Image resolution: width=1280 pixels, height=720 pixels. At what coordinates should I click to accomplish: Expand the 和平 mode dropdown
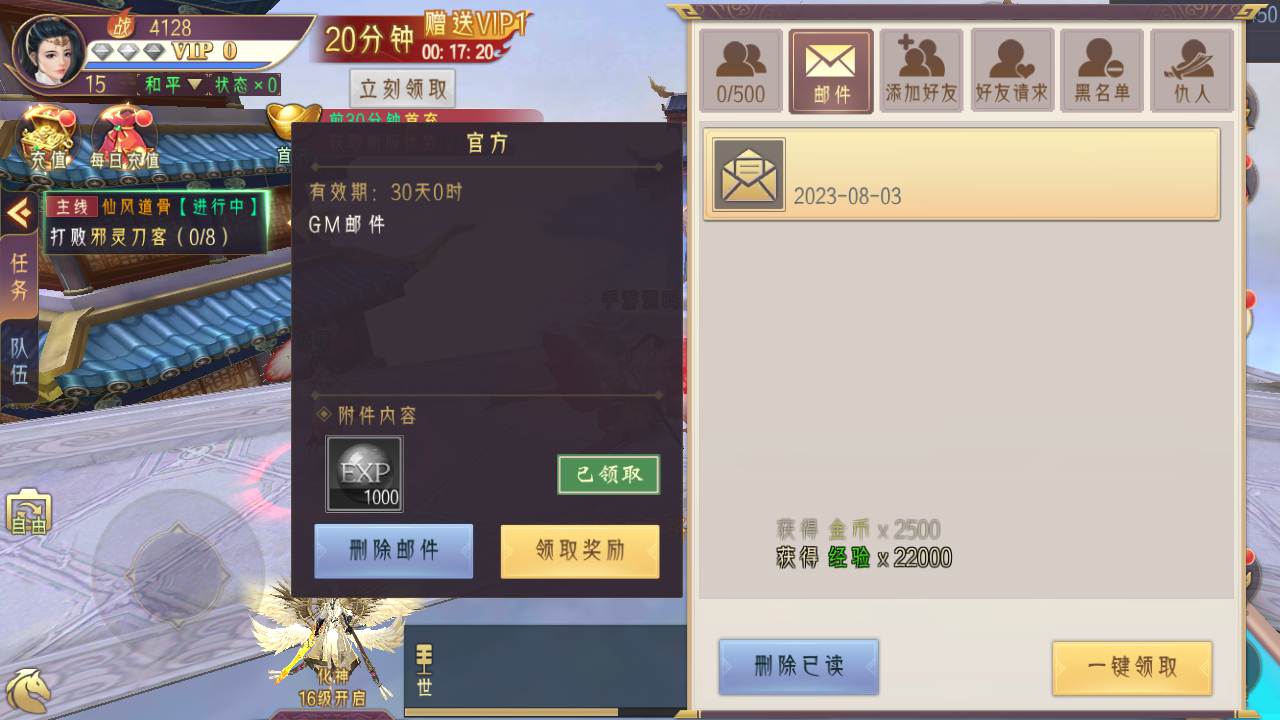click(173, 85)
